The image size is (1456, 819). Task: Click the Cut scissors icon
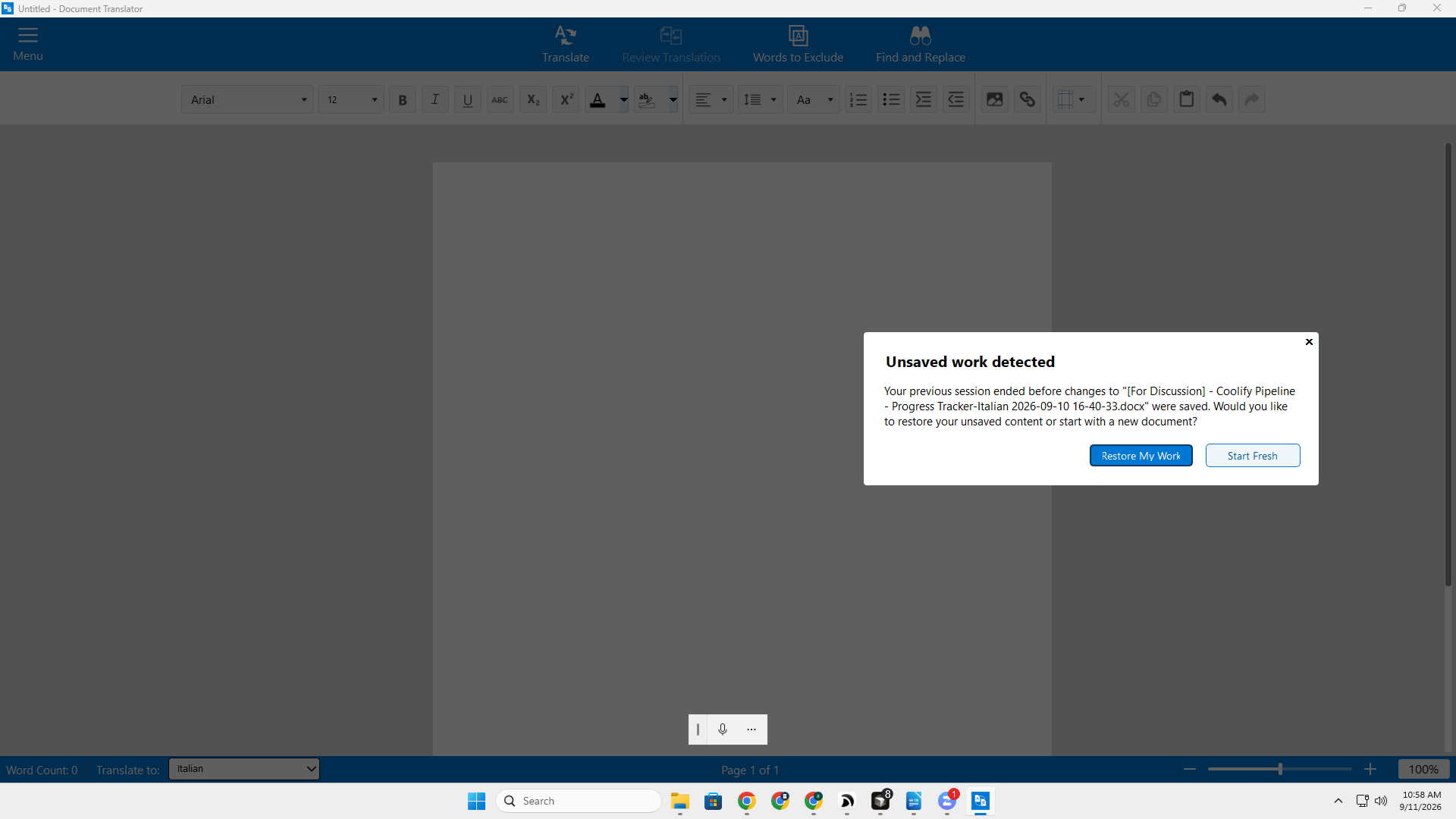(1122, 99)
